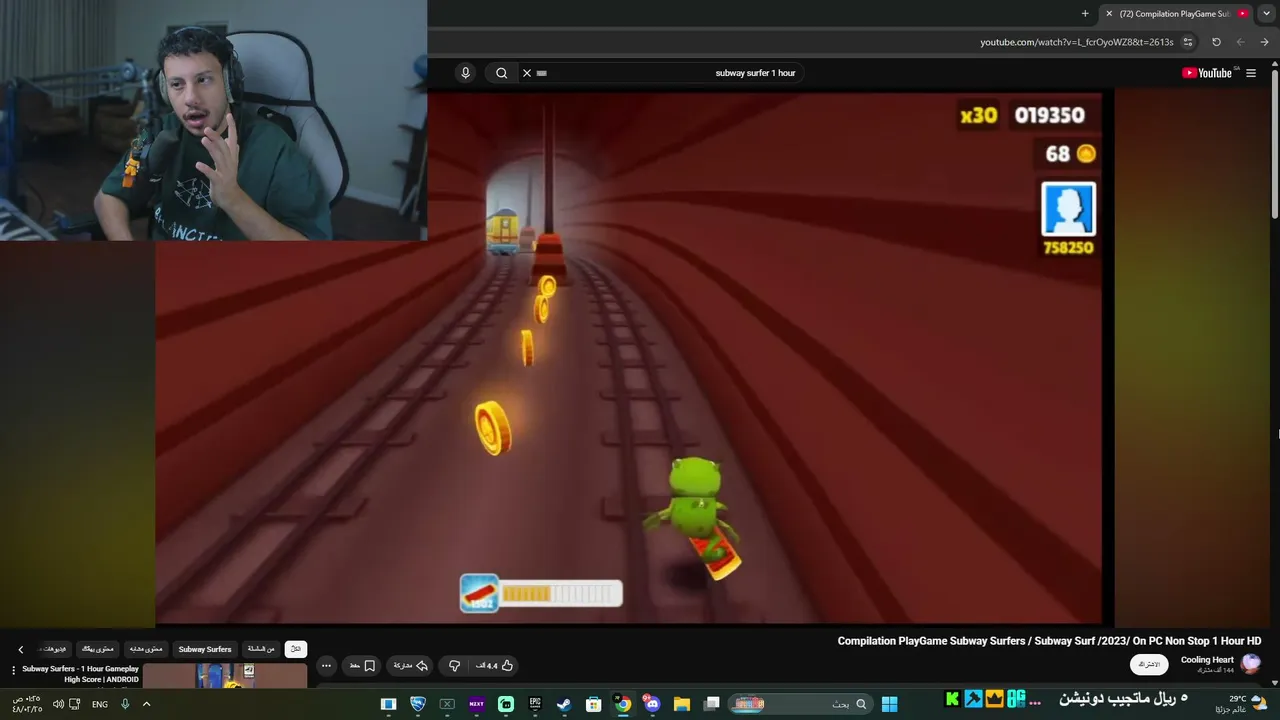Open a new browser tab
1280x720 pixels.
(1085, 14)
